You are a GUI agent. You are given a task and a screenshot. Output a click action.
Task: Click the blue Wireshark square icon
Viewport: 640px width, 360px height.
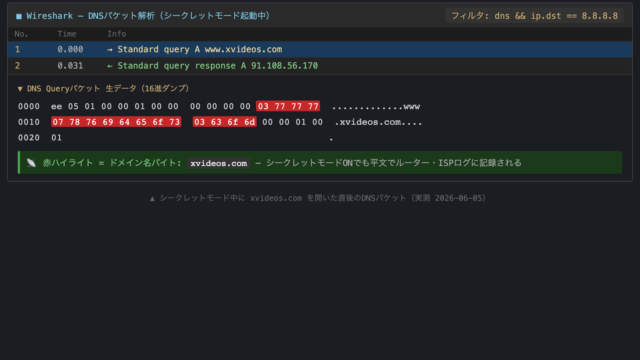[19, 16]
